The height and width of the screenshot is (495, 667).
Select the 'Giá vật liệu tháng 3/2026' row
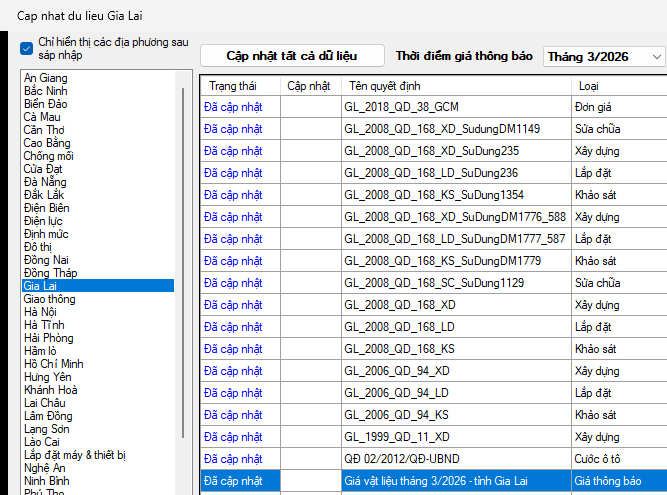coord(455,481)
